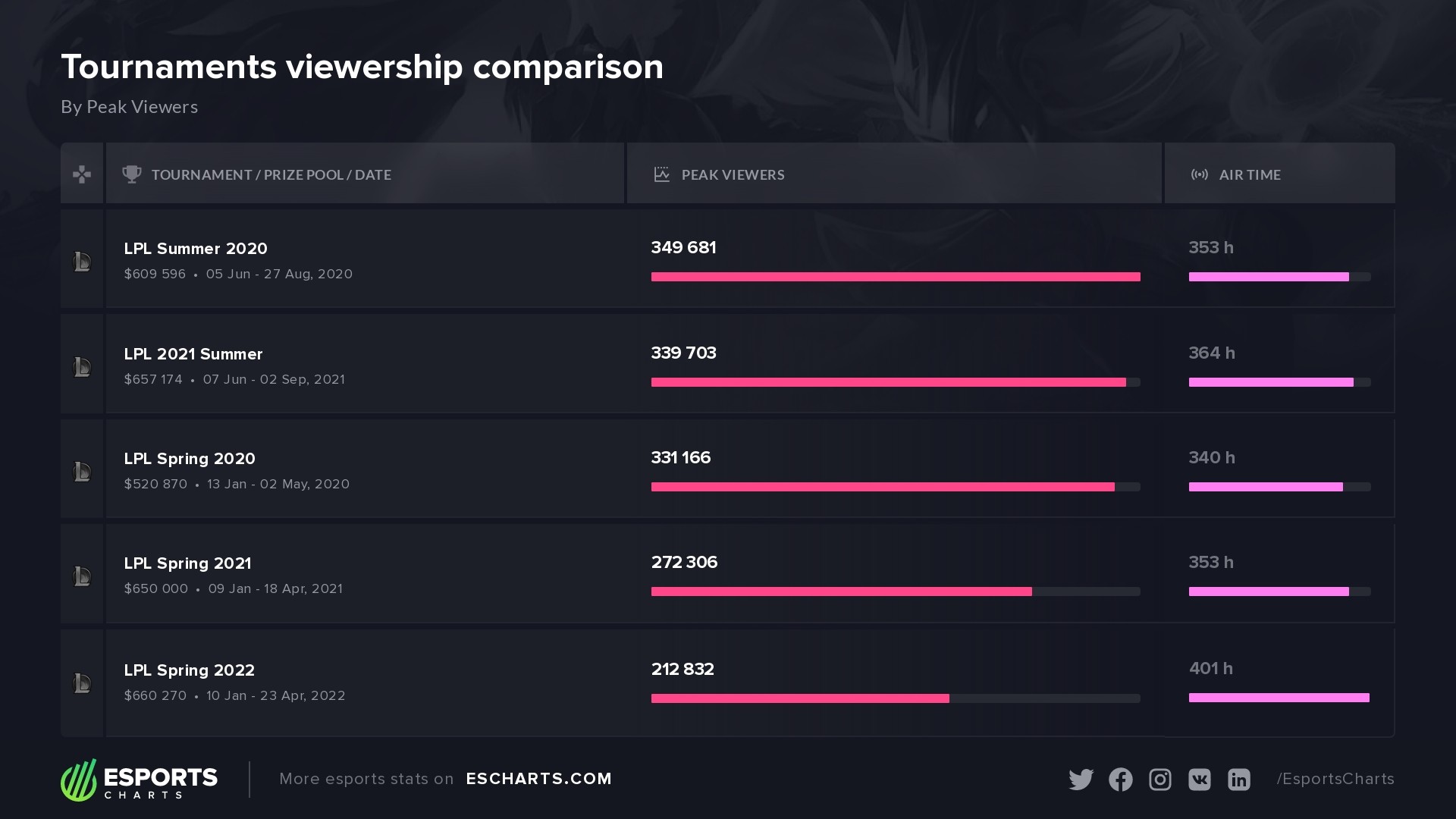The height and width of the screenshot is (819, 1456).
Task: Click the LPL 2021 Summer tournament name
Action: coord(193,354)
